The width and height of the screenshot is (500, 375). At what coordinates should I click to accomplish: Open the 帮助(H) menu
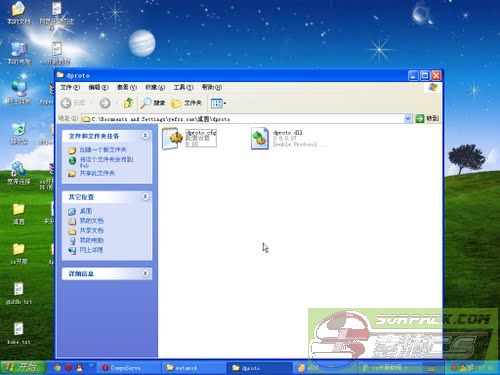212,87
